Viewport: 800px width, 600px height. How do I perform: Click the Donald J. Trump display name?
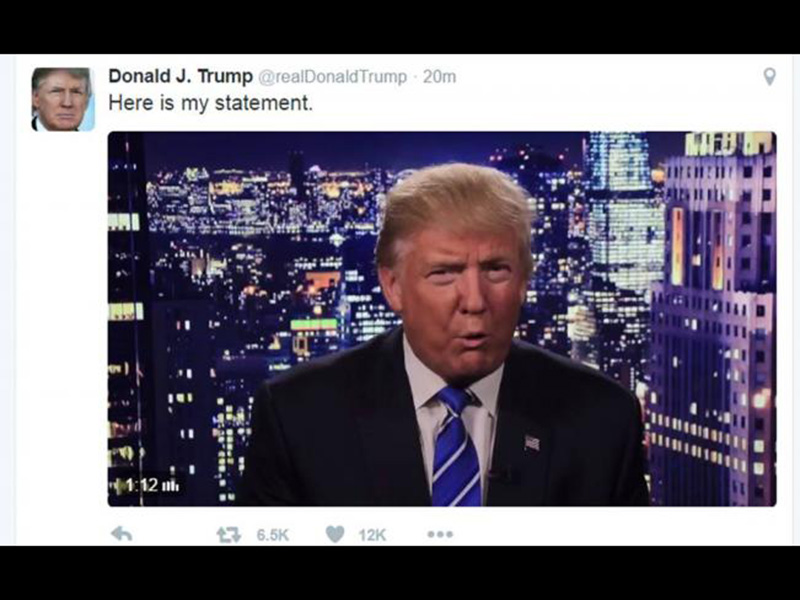pos(181,76)
